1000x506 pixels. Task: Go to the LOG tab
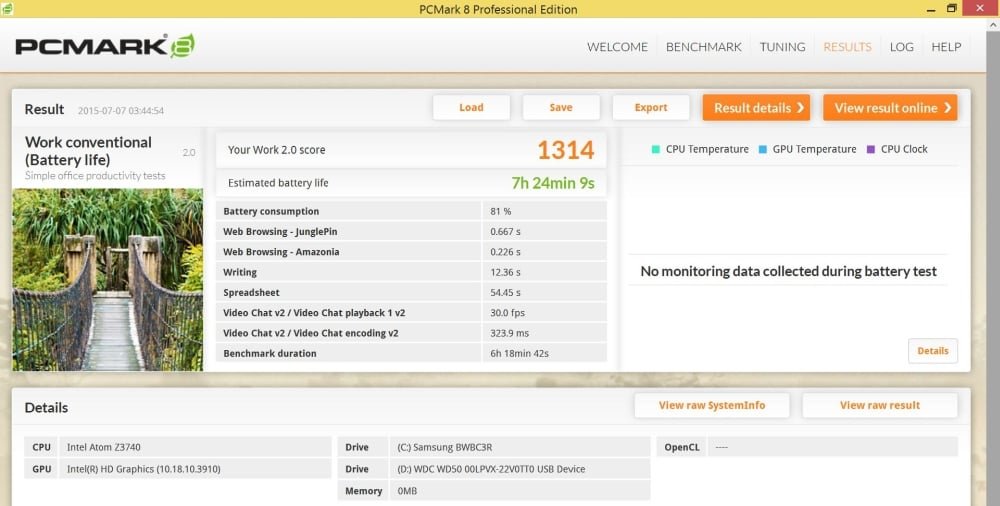click(x=902, y=47)
